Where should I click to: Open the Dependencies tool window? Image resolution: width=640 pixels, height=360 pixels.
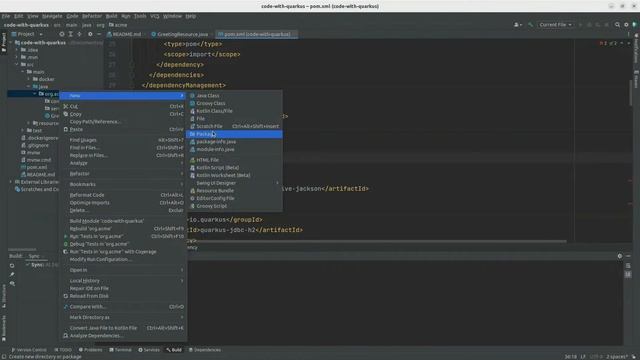click(x=204, y=350)
